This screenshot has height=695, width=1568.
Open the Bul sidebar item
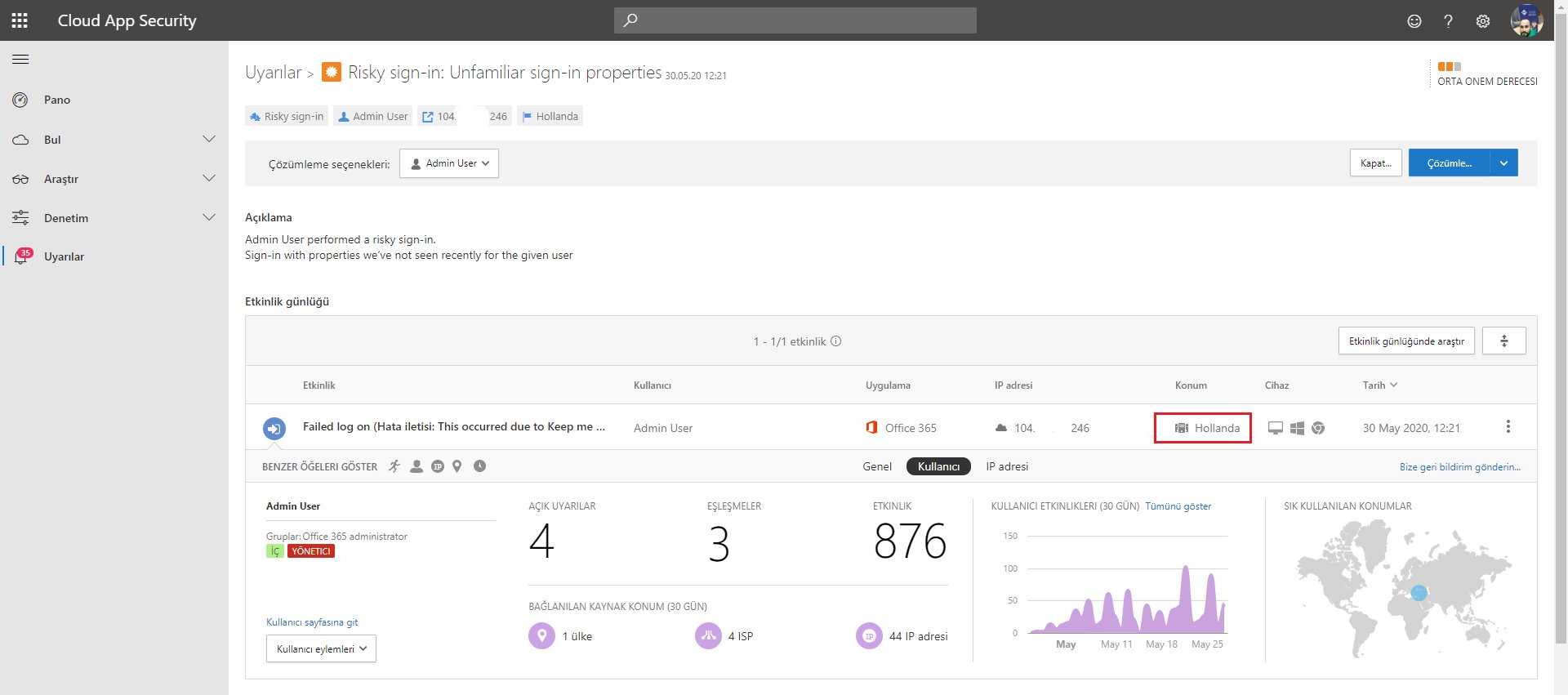pyautogui.click(x=52, y=140)
